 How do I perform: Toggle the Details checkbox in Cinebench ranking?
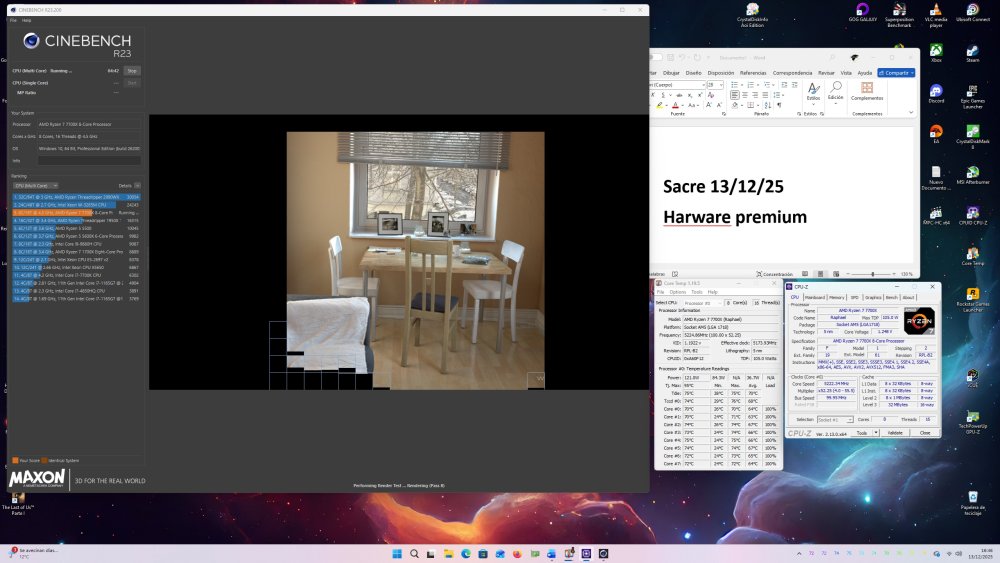[137, 186]
